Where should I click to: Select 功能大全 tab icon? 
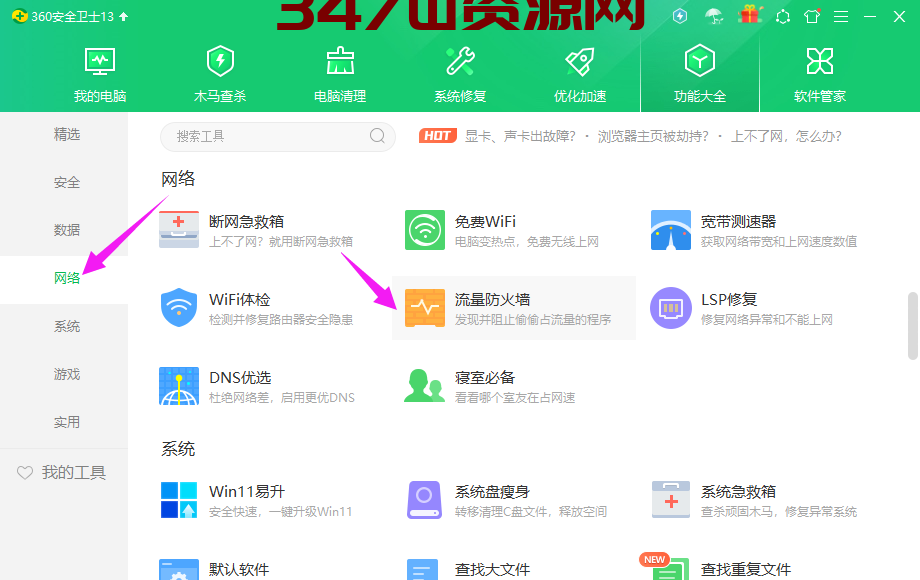[700, 60]
